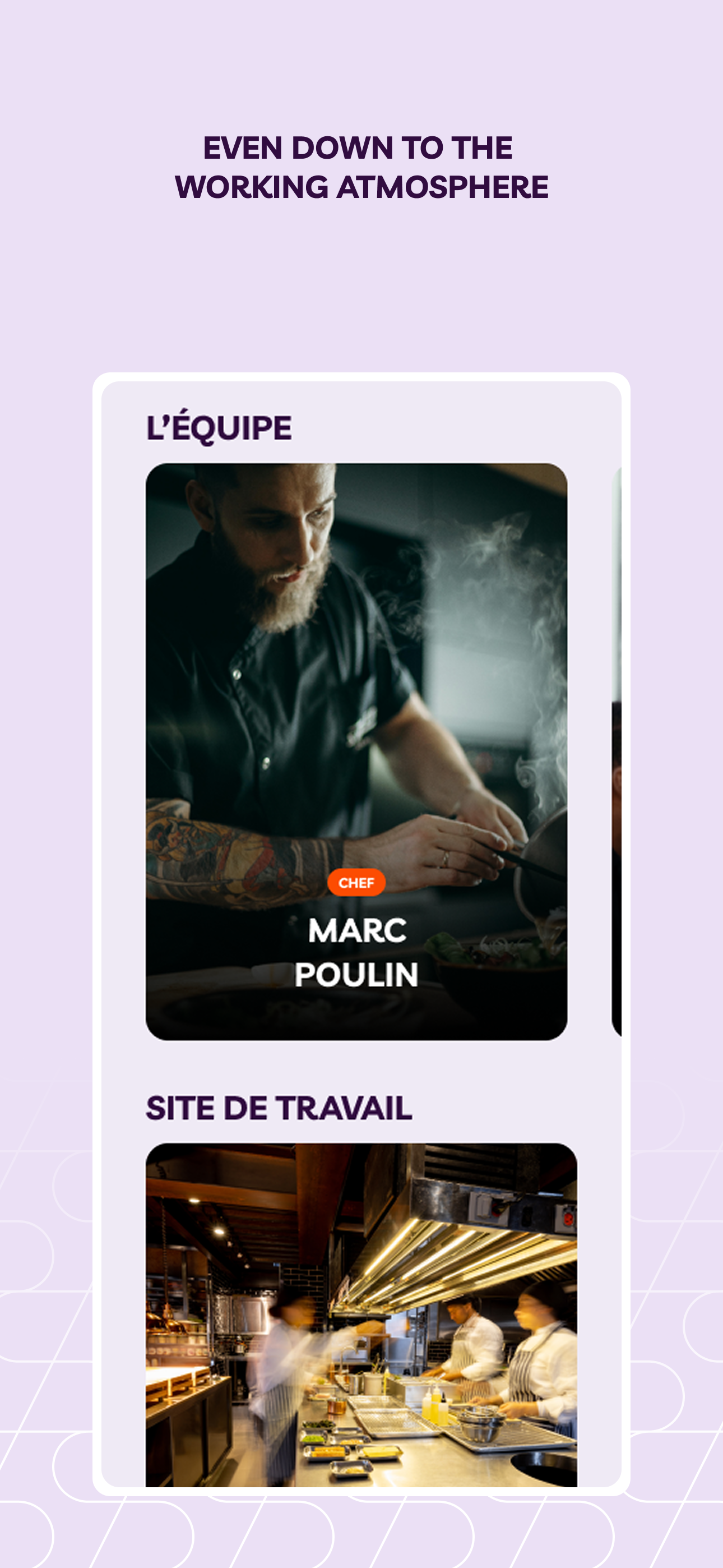This screenshot has width=723, height=1568.
Task: Tap the SITE DE TRAVAIL heading
Action: [x=279, y=1108]
